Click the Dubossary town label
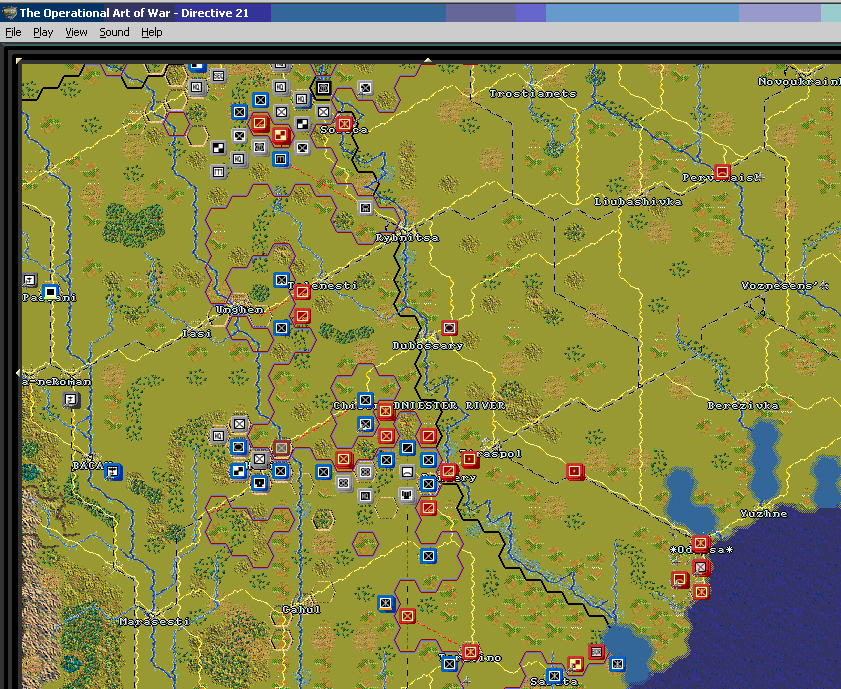Image resolution: width=841 pixels, height=689 pixels. pyautogui.click(x=427, y=346)
